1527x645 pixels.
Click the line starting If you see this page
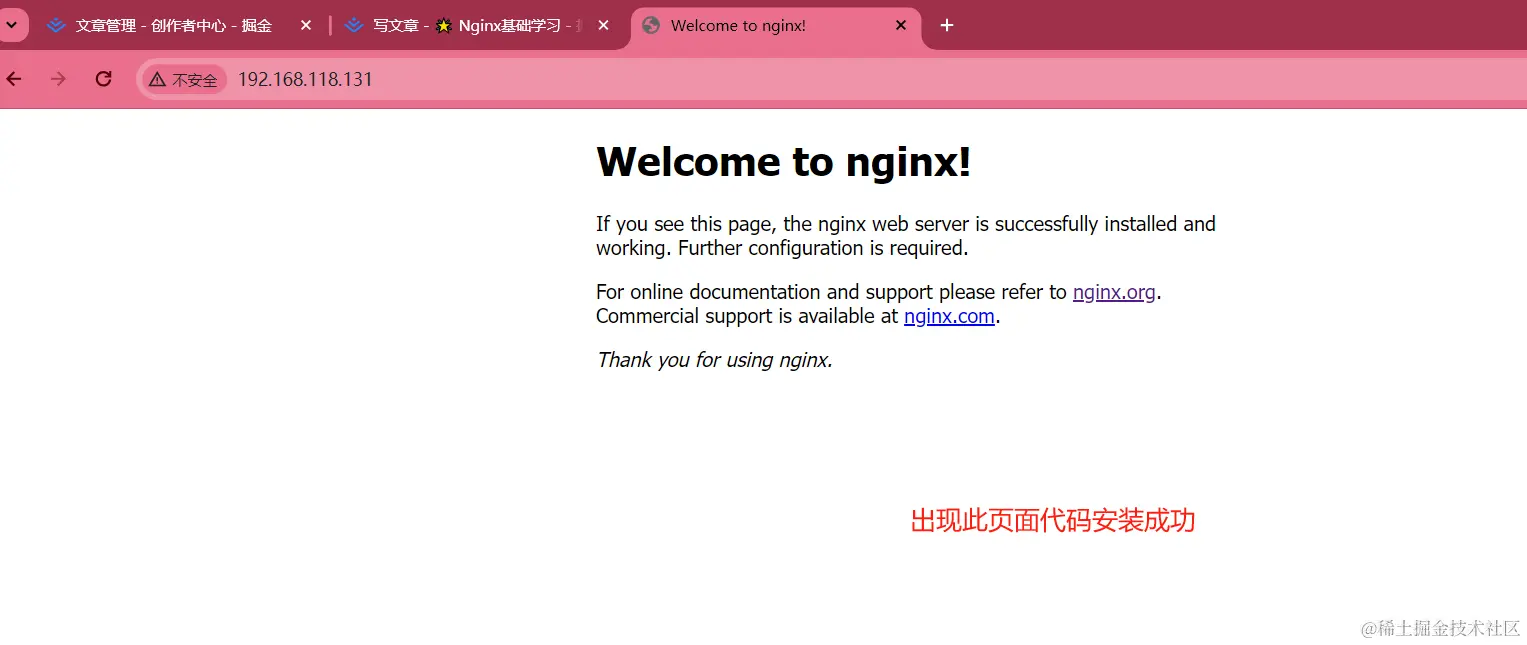point(906,224)
